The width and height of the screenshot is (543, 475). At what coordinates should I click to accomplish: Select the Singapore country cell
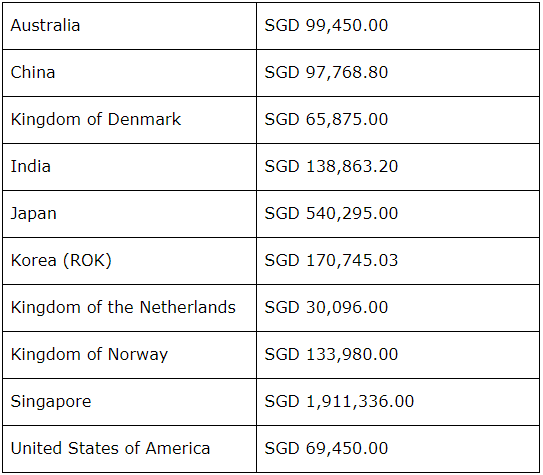[130, 402]
